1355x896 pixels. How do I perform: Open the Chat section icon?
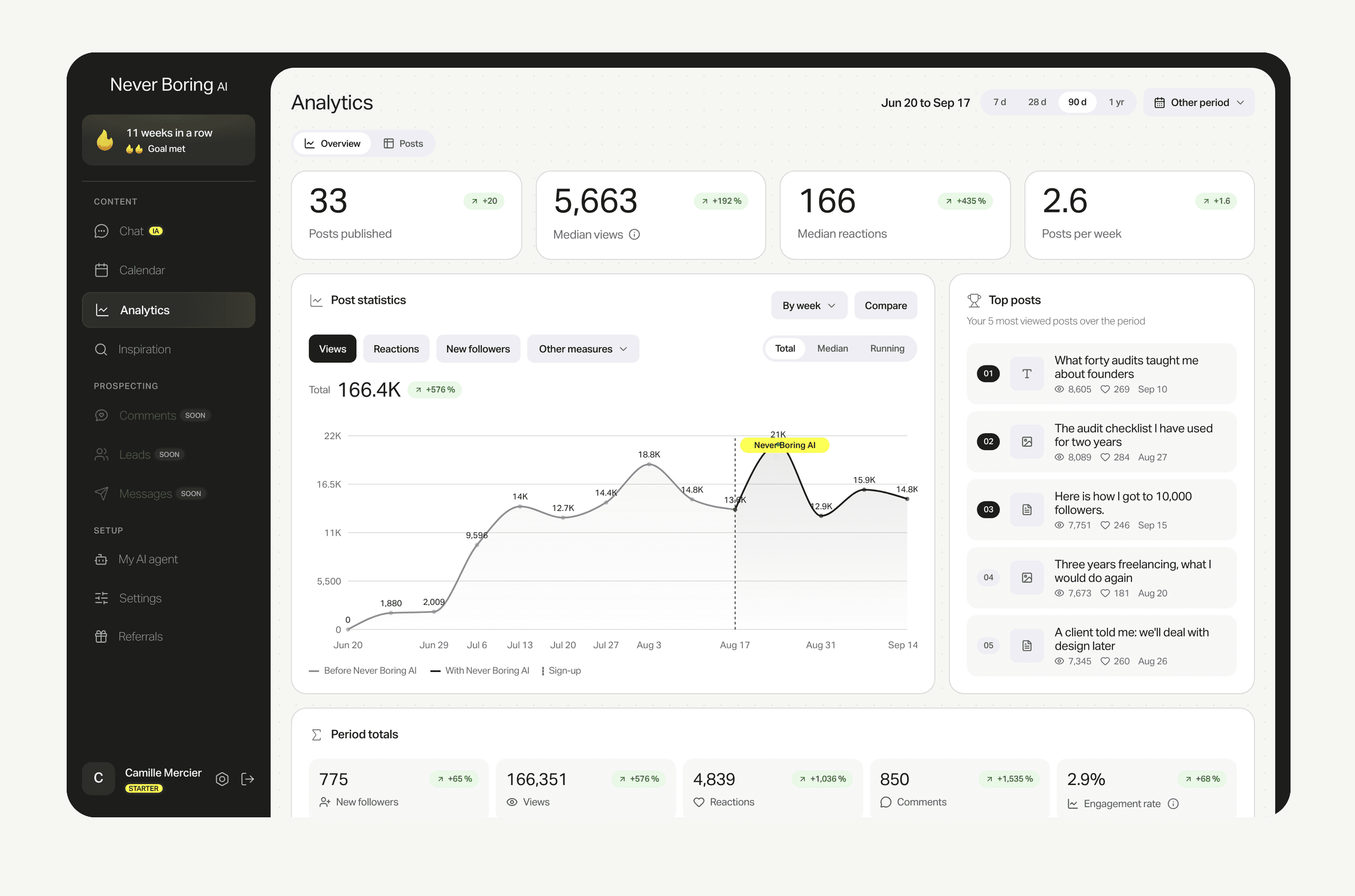tap(101, 232)
